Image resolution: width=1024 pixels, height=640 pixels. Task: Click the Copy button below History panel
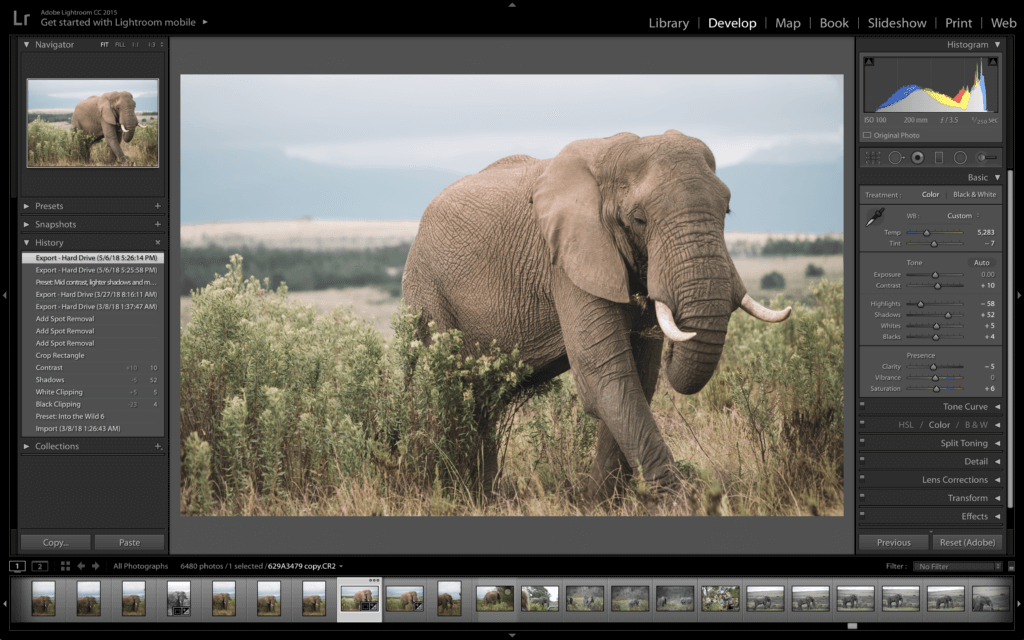pos(55,541)
